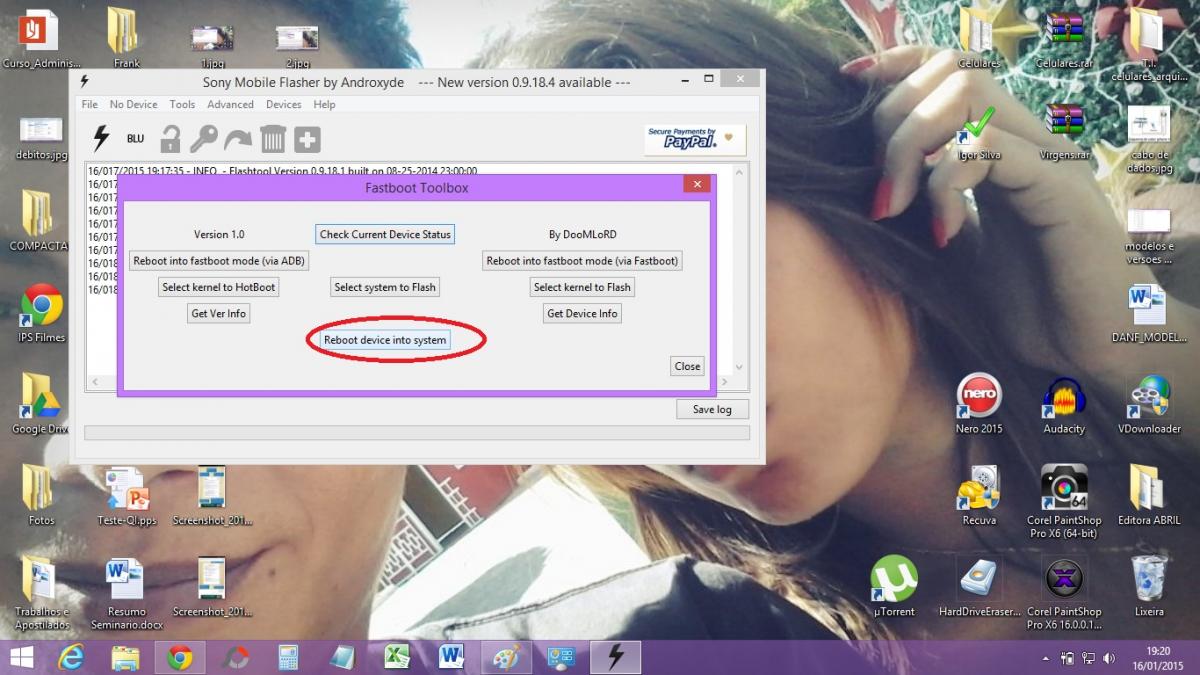The width and height of the screenshot is (1200, 675).
Task: Select the Google Drive desktop shortcut
Action: [x=41, y=404]
